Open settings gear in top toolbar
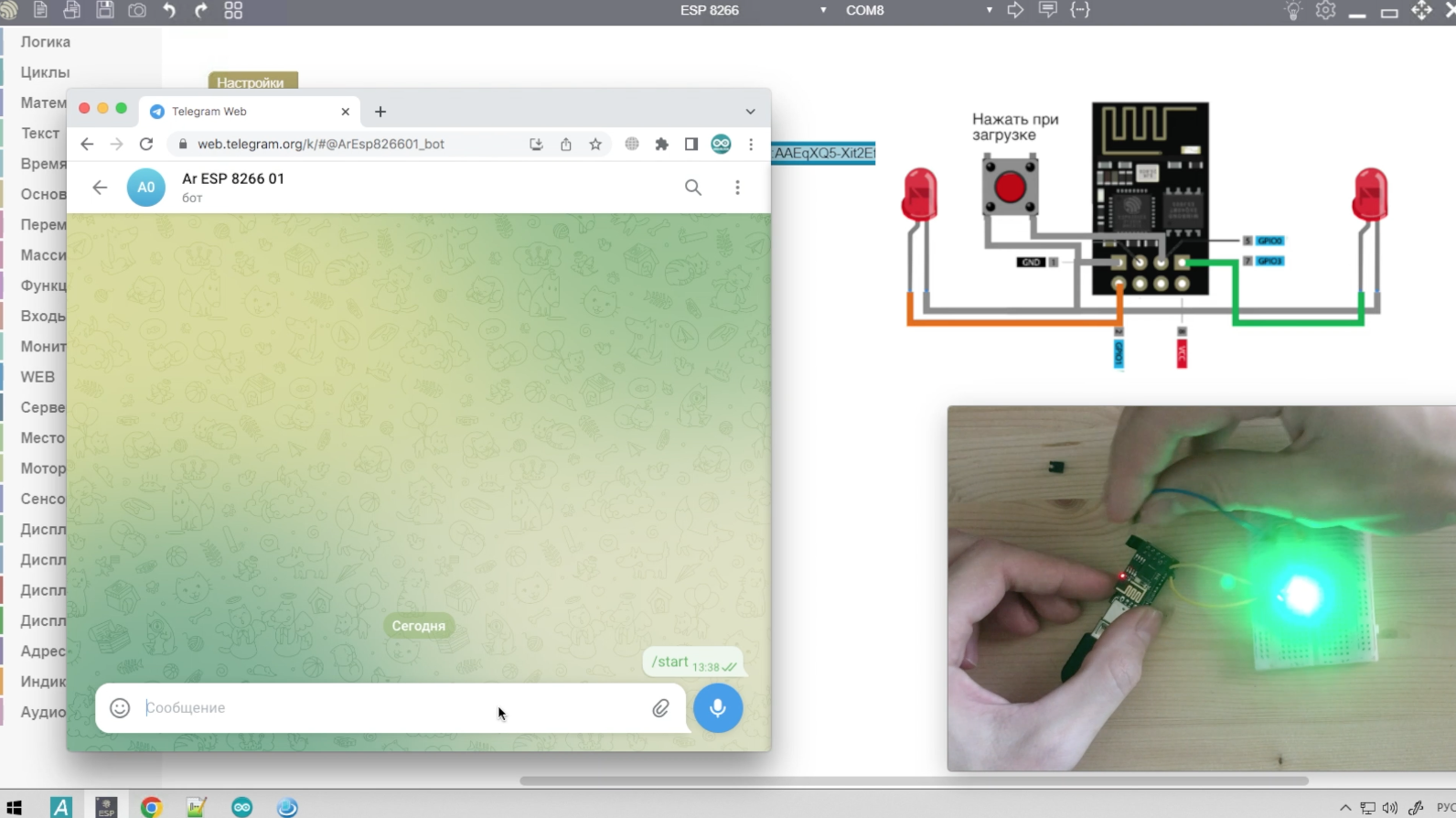1456x818 pixels. tap(1325, 10)
